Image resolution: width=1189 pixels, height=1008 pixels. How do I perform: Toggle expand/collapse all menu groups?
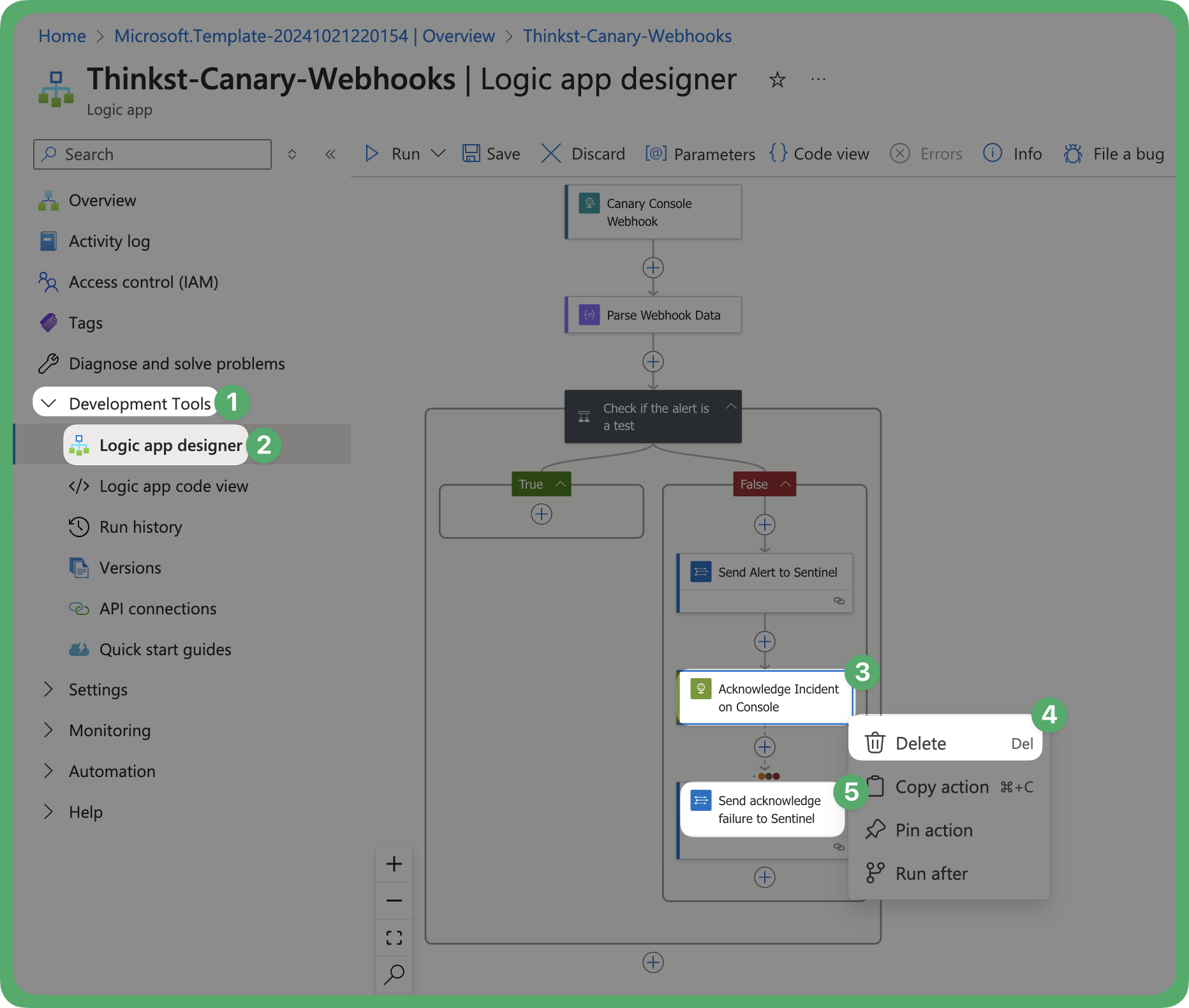(292, 154)
